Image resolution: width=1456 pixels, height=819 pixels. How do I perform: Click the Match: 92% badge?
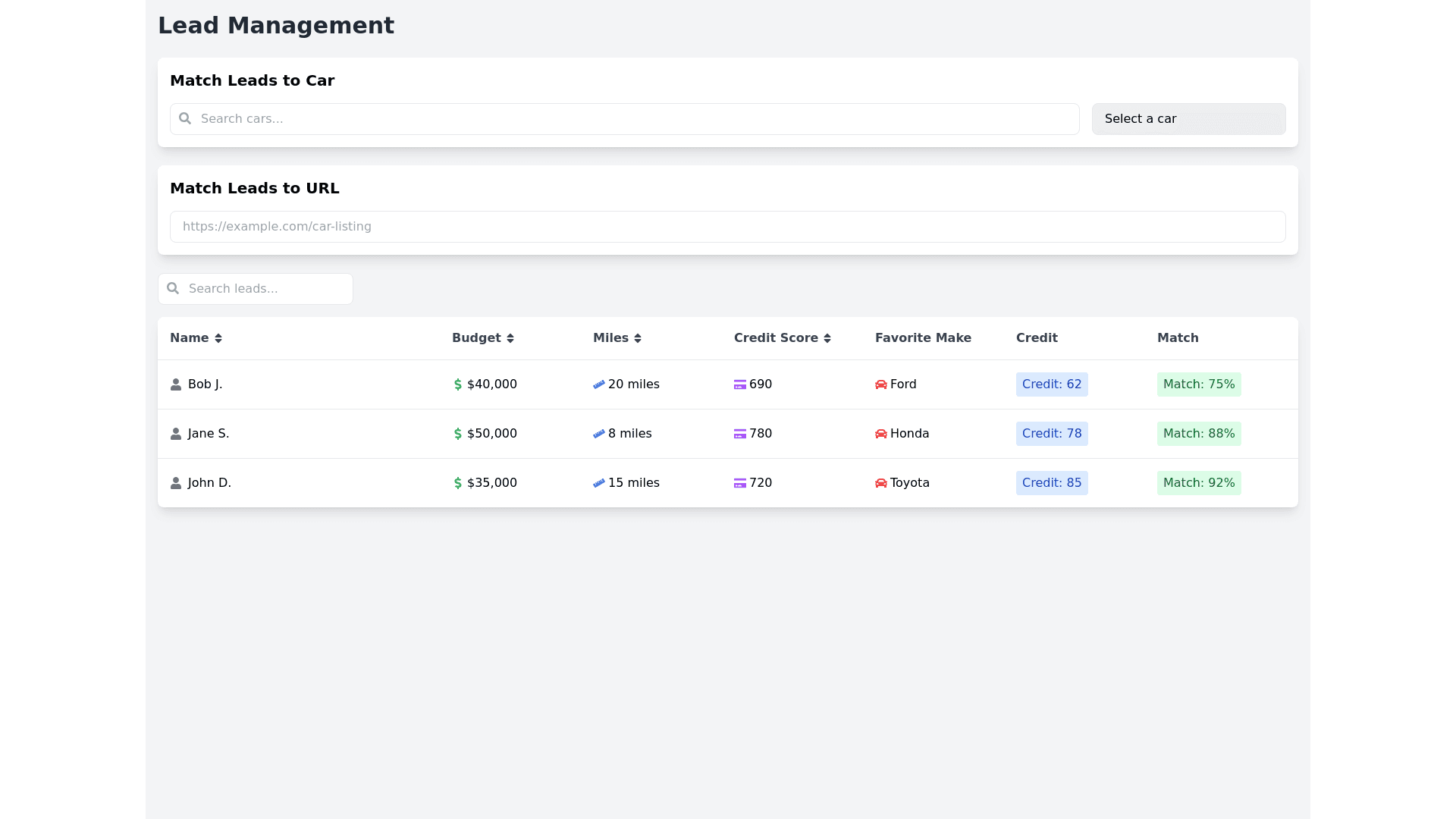coord(1199,483)
